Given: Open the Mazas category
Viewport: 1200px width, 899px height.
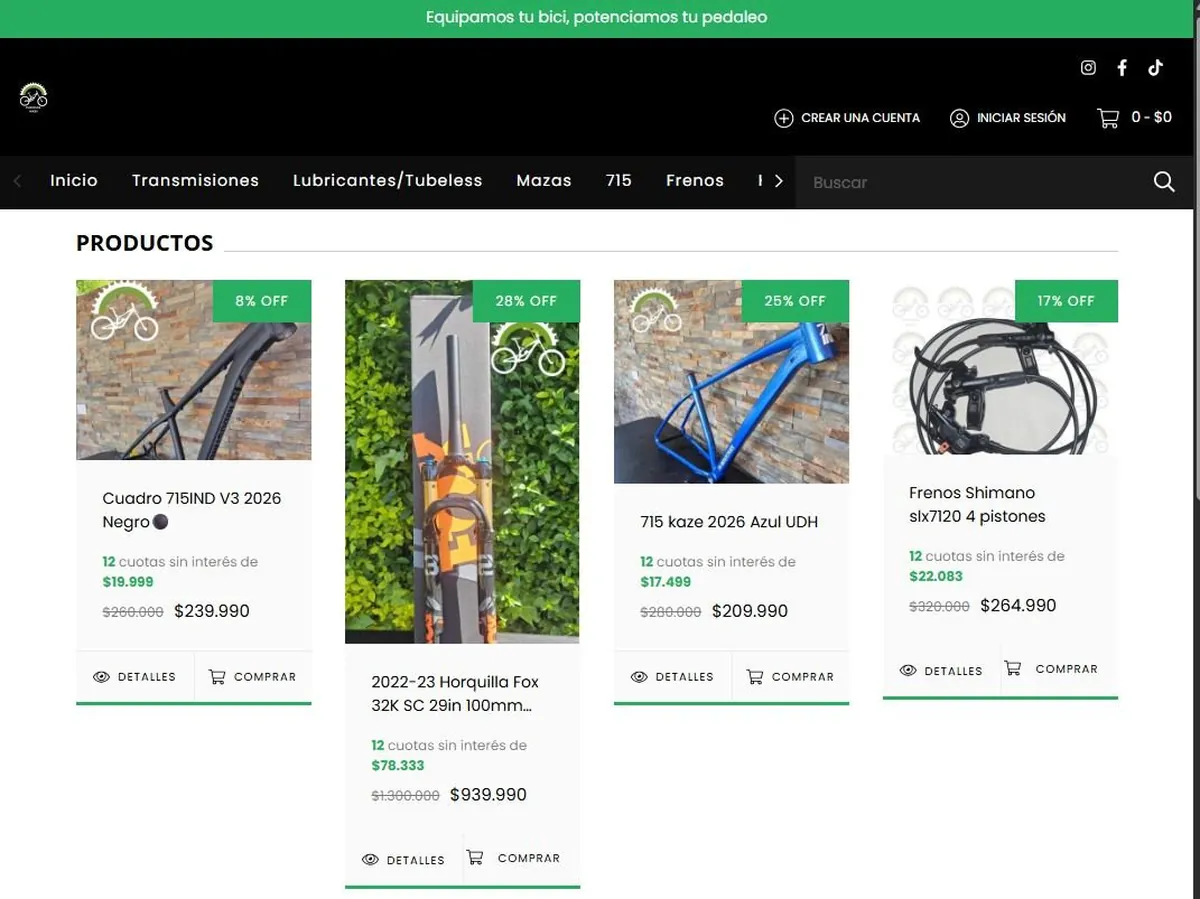Looking at the screenshot, I should (x=544, y=181).
